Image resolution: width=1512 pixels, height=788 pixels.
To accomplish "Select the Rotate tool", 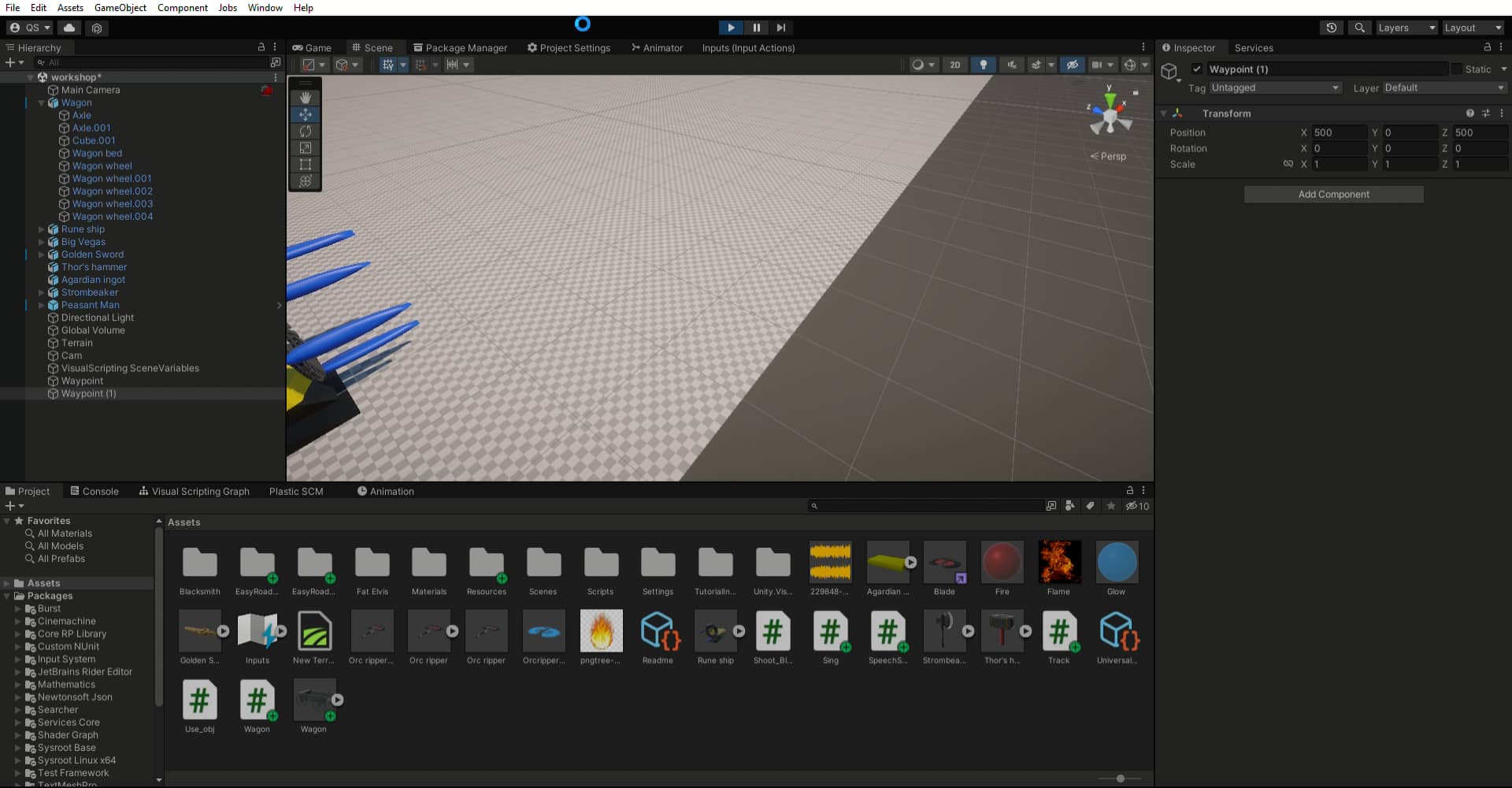I will (306, 131).
